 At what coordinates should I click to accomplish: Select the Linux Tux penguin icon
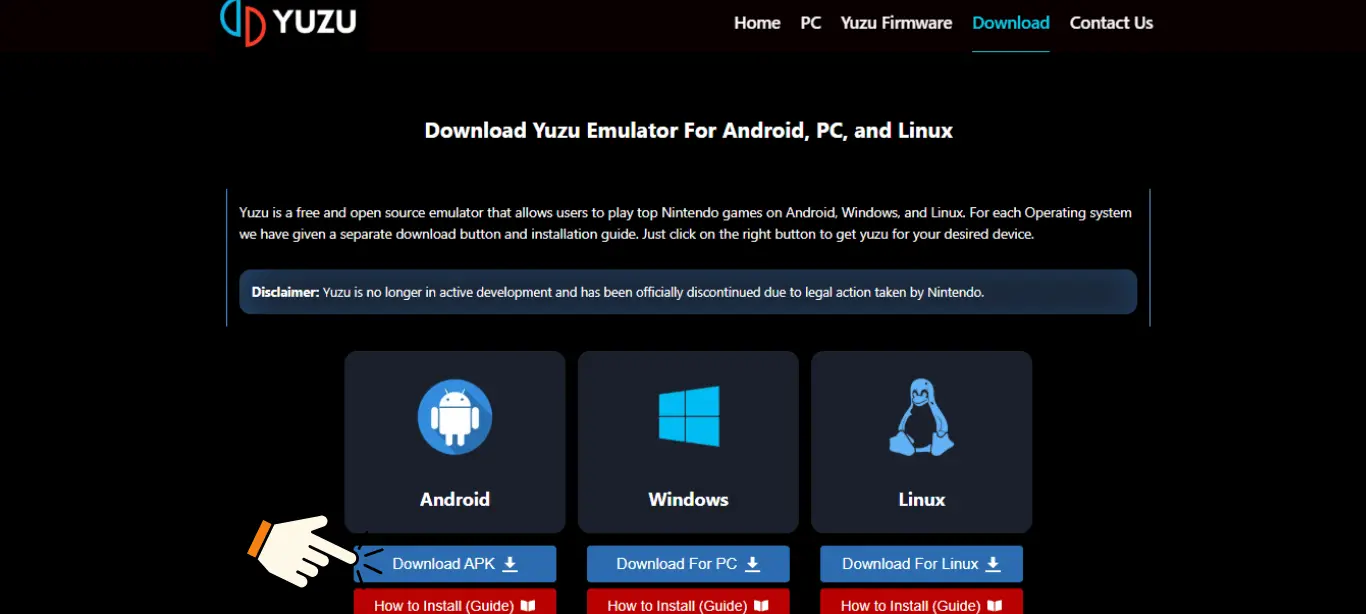(x=921, y=417)
